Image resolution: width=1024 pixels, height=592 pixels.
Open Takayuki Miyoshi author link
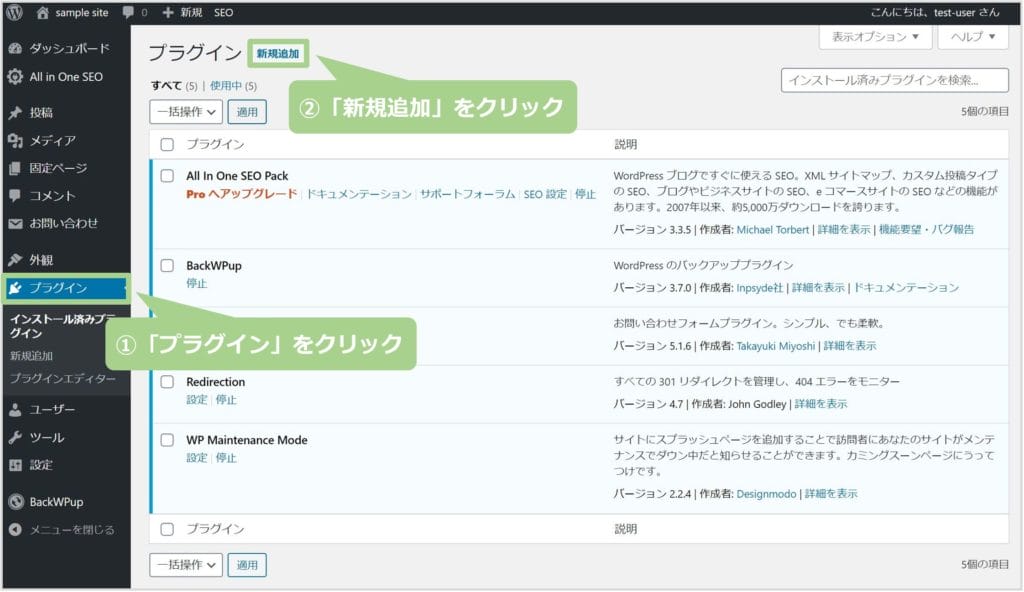click(x=776, y=346)
